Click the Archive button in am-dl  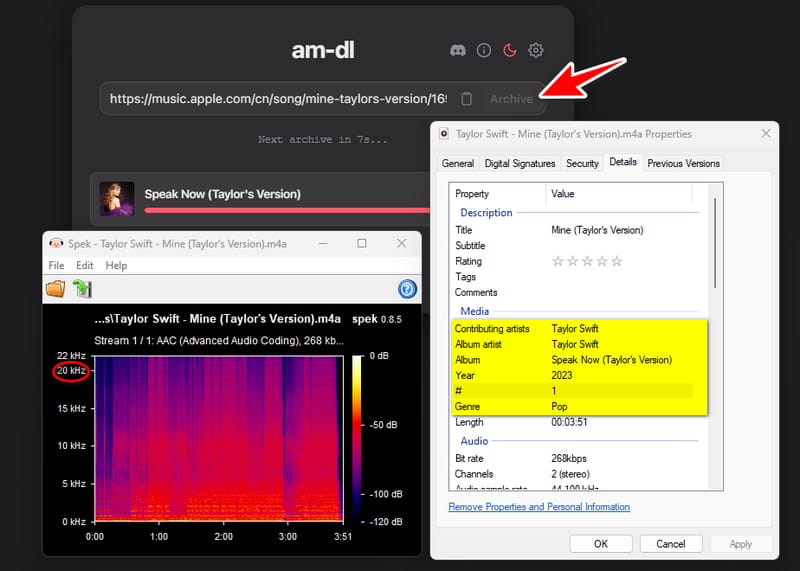tap(511, 98)
